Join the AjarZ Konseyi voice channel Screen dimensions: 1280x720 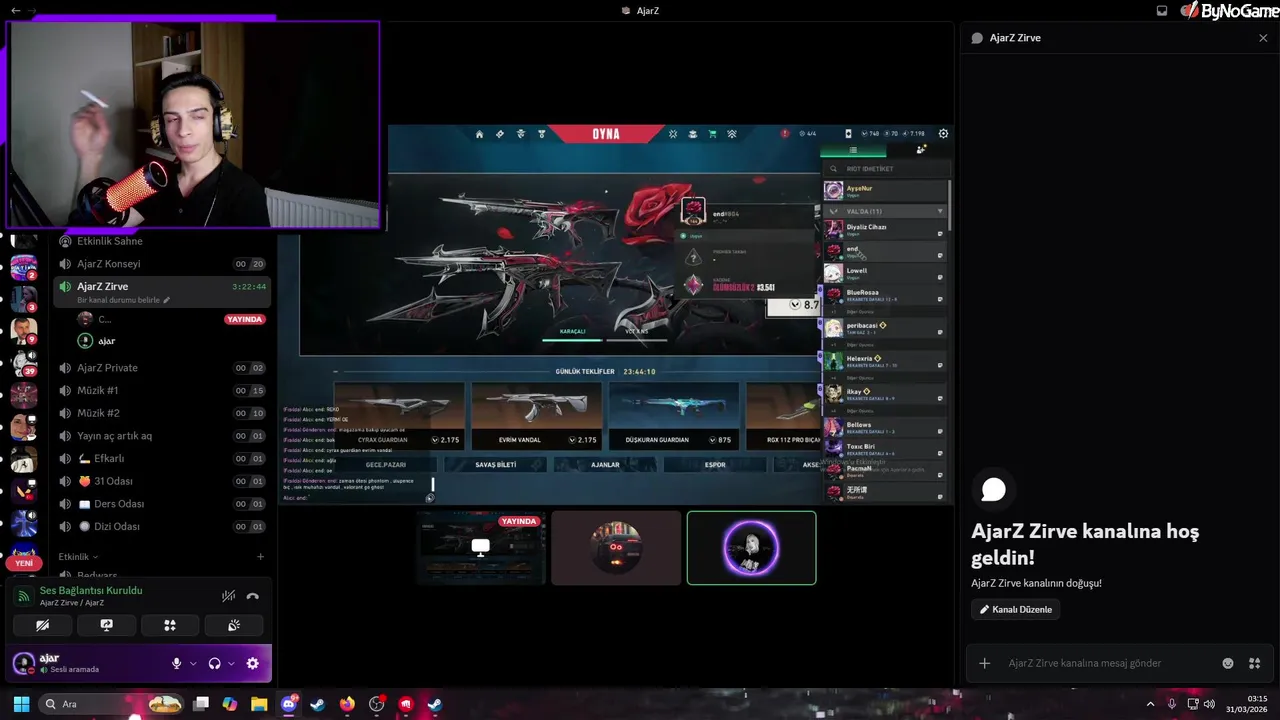[162, 264]
